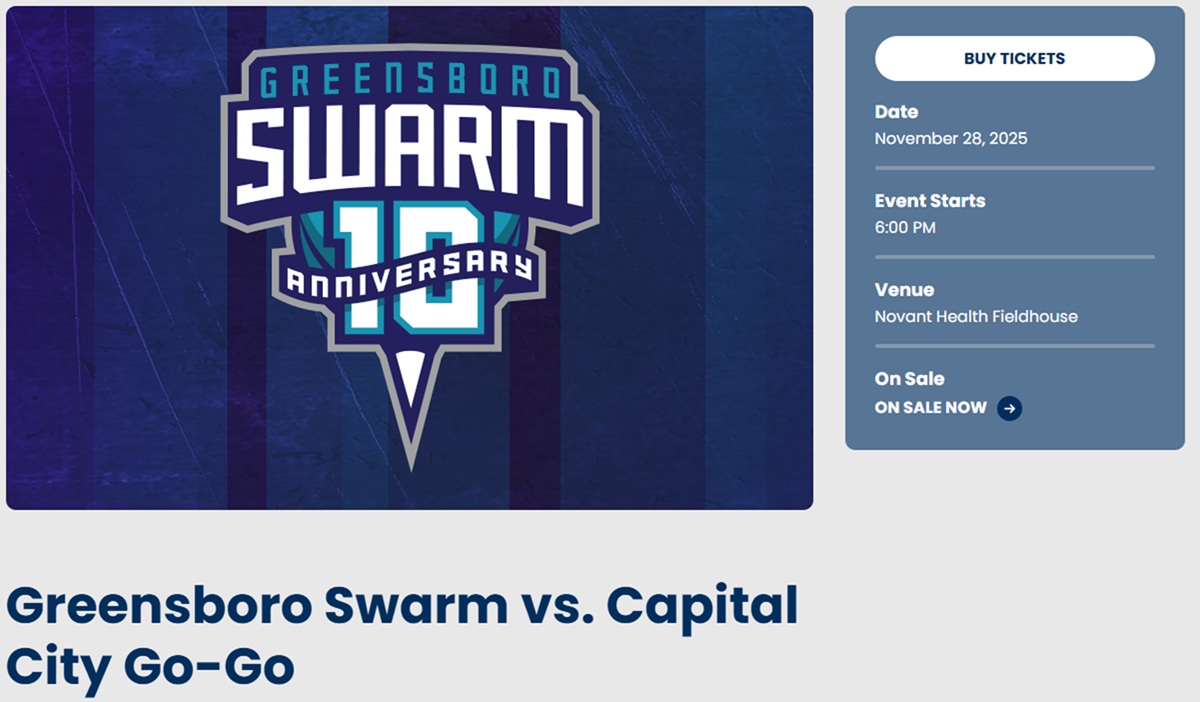Click the City Go-Go heading line
Image resolution: width=1200 pixels, height=702 pixels.
(150, 666)
